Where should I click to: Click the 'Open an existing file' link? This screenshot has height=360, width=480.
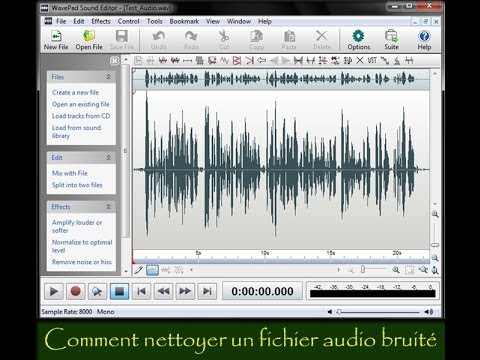(x=81, y=104)
